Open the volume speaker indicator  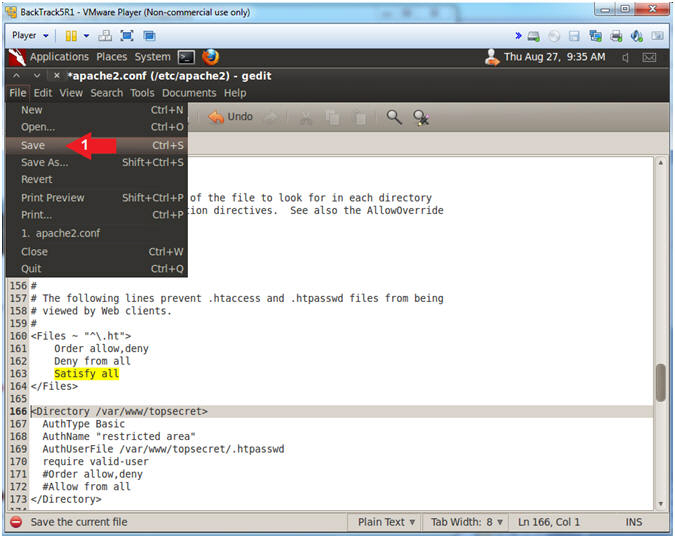[625, 57]
